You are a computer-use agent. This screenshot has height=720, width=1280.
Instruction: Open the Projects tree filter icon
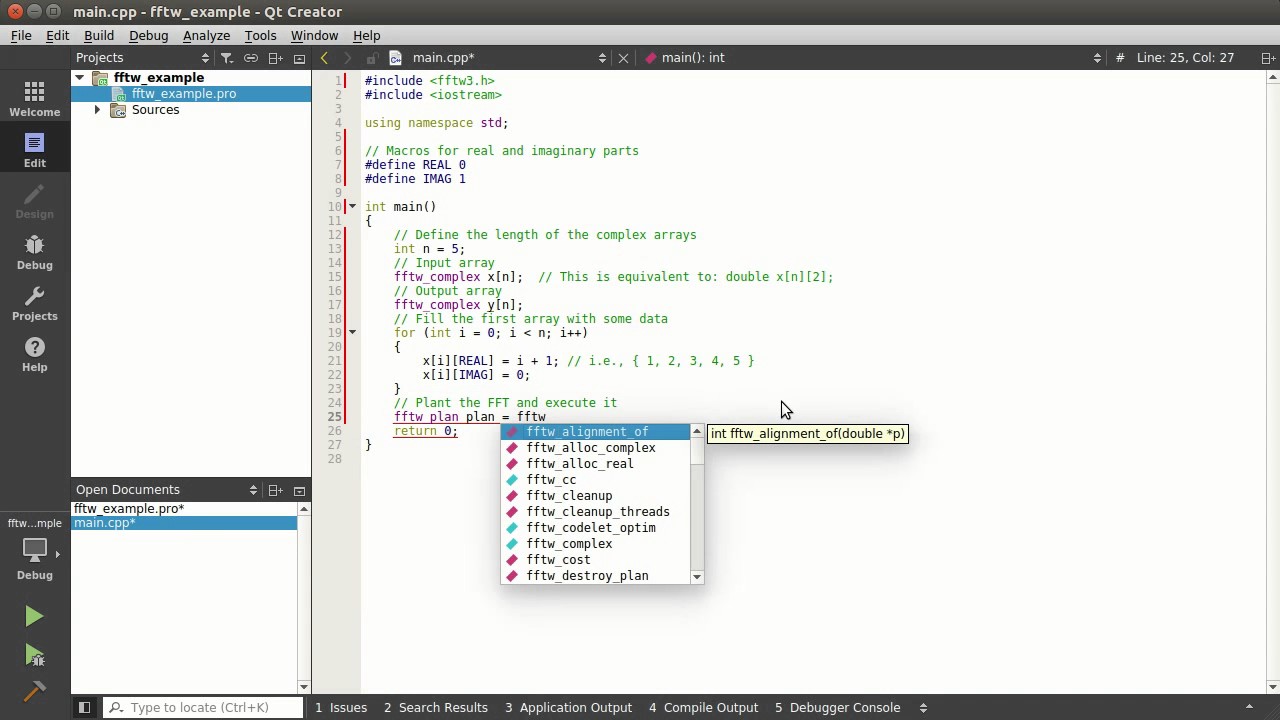[227, 58]
